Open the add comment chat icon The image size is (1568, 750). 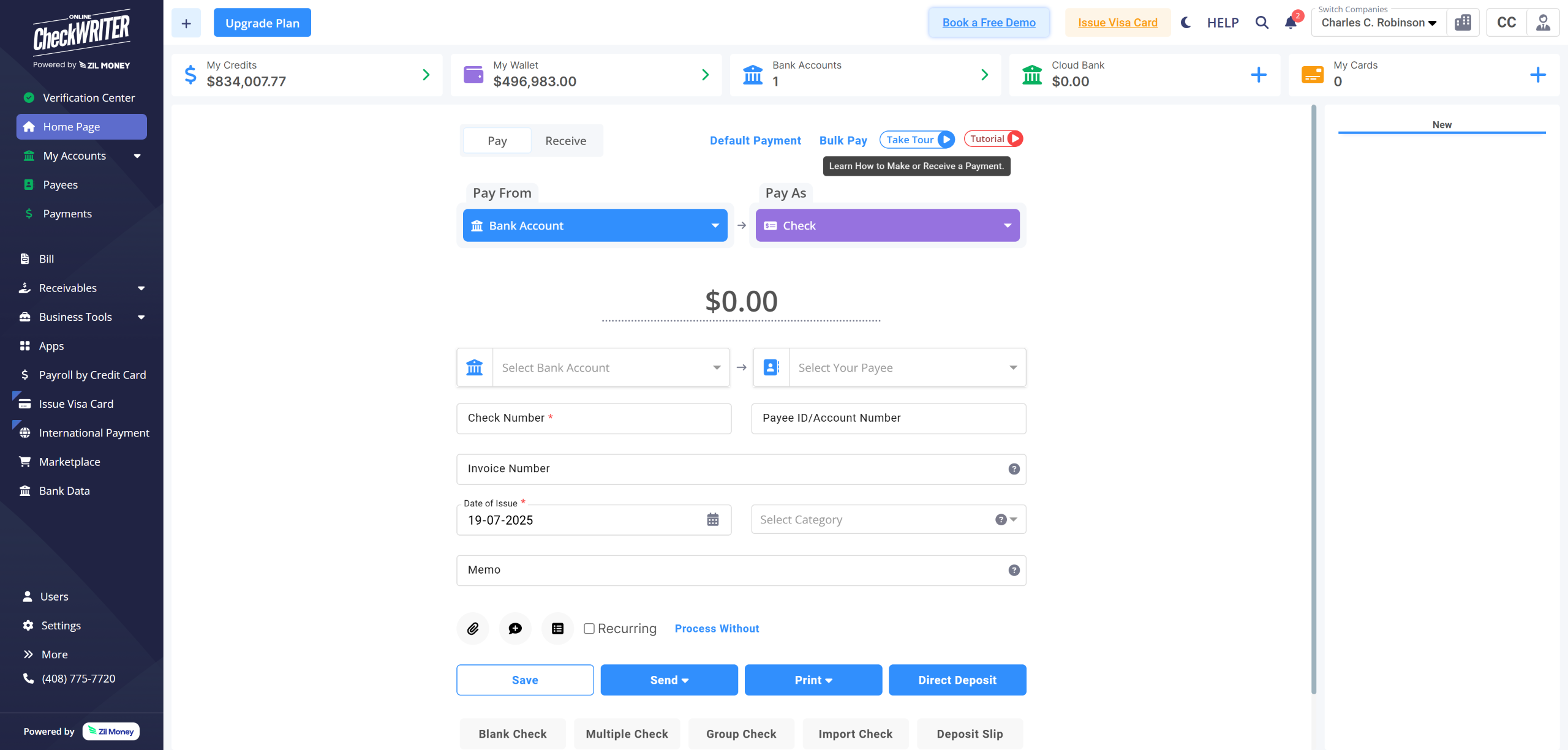[515, 628]
